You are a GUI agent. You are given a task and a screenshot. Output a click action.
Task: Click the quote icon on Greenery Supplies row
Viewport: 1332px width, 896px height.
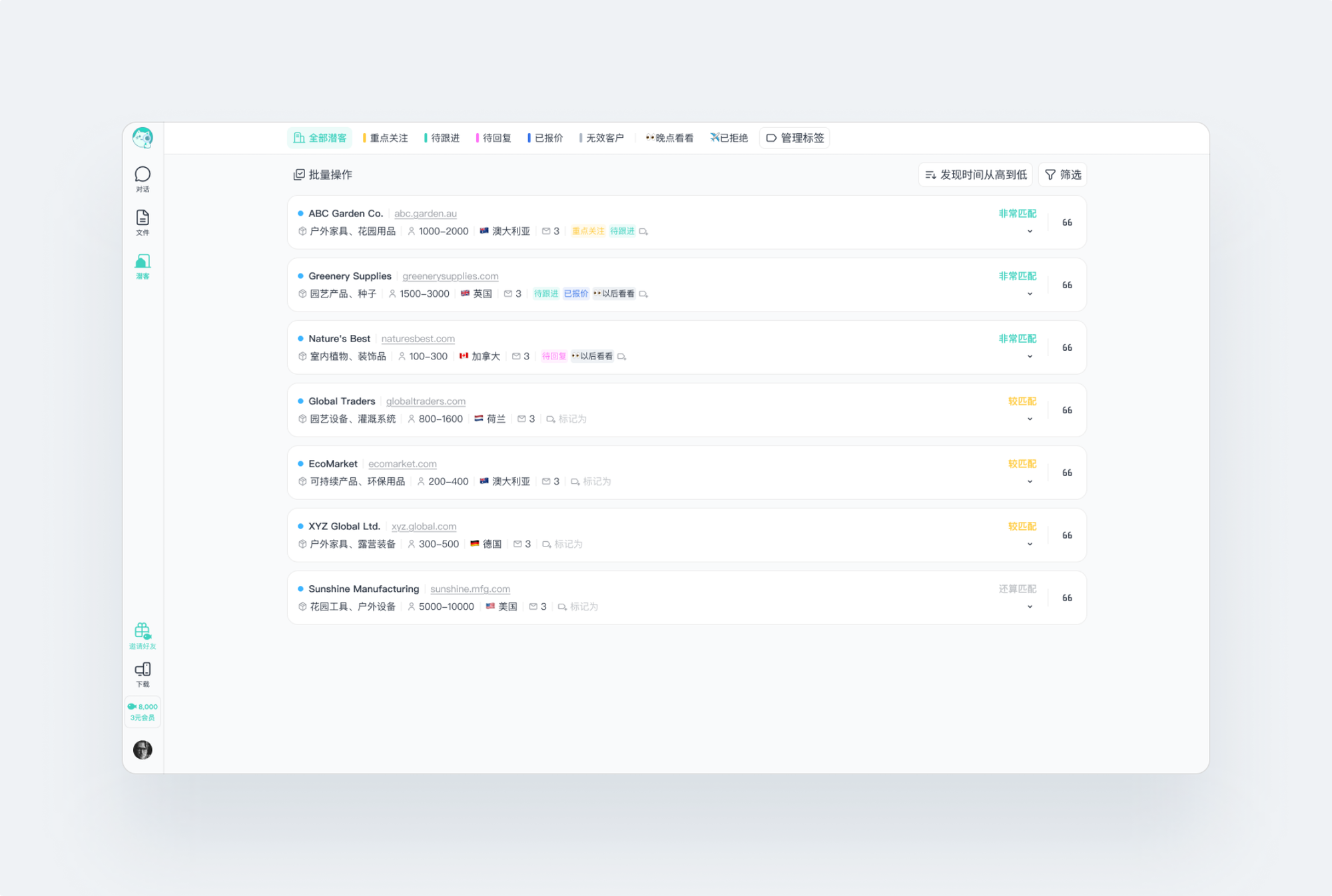coord(1067,285)
